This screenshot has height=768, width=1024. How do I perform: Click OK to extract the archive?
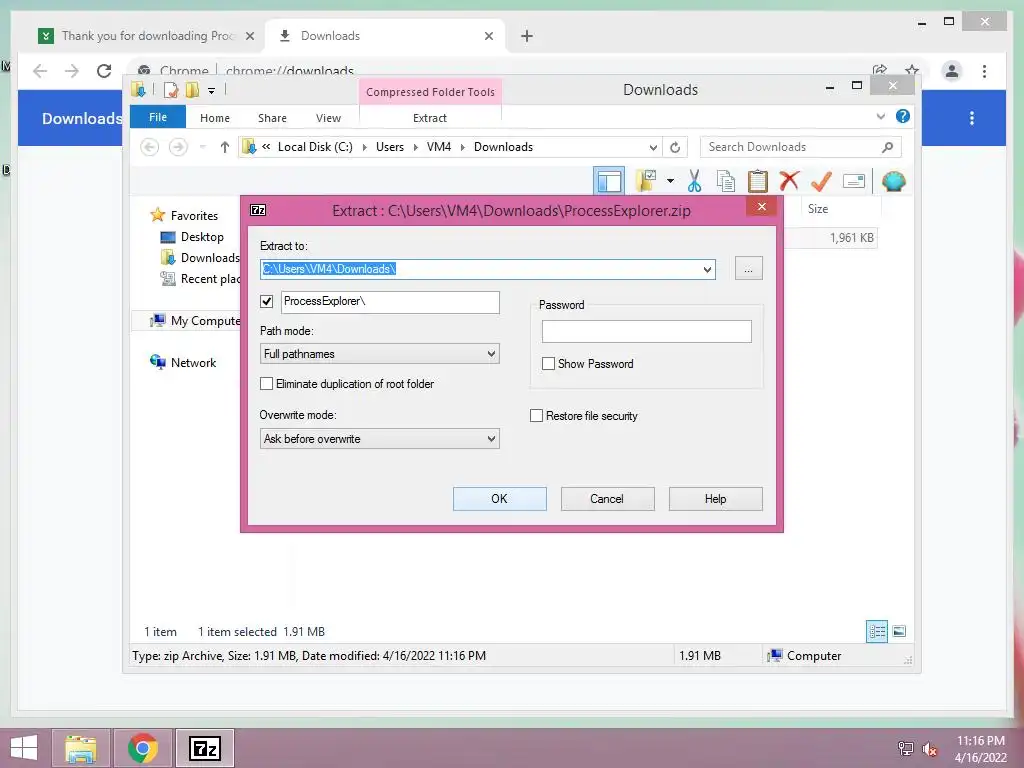(x=500, y=499)
